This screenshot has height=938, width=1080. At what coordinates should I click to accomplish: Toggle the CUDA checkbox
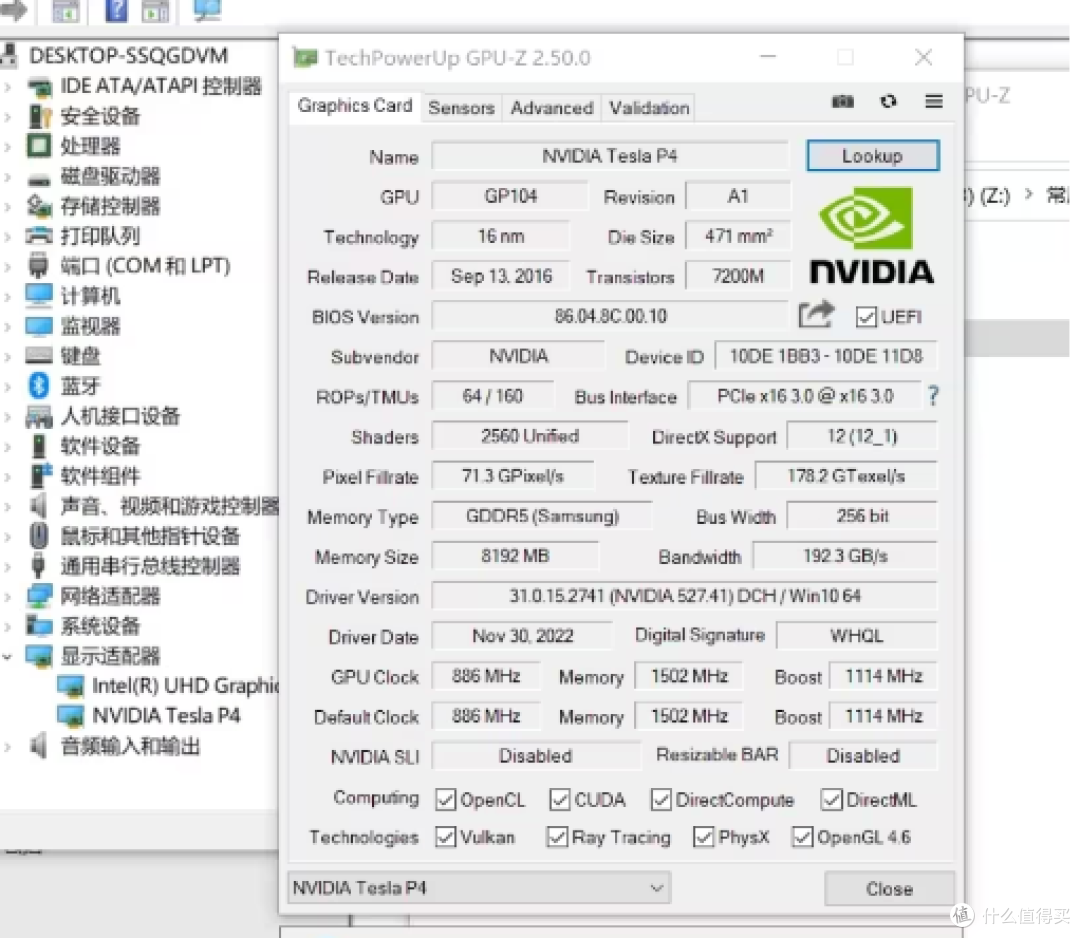[x=559, y=800]
